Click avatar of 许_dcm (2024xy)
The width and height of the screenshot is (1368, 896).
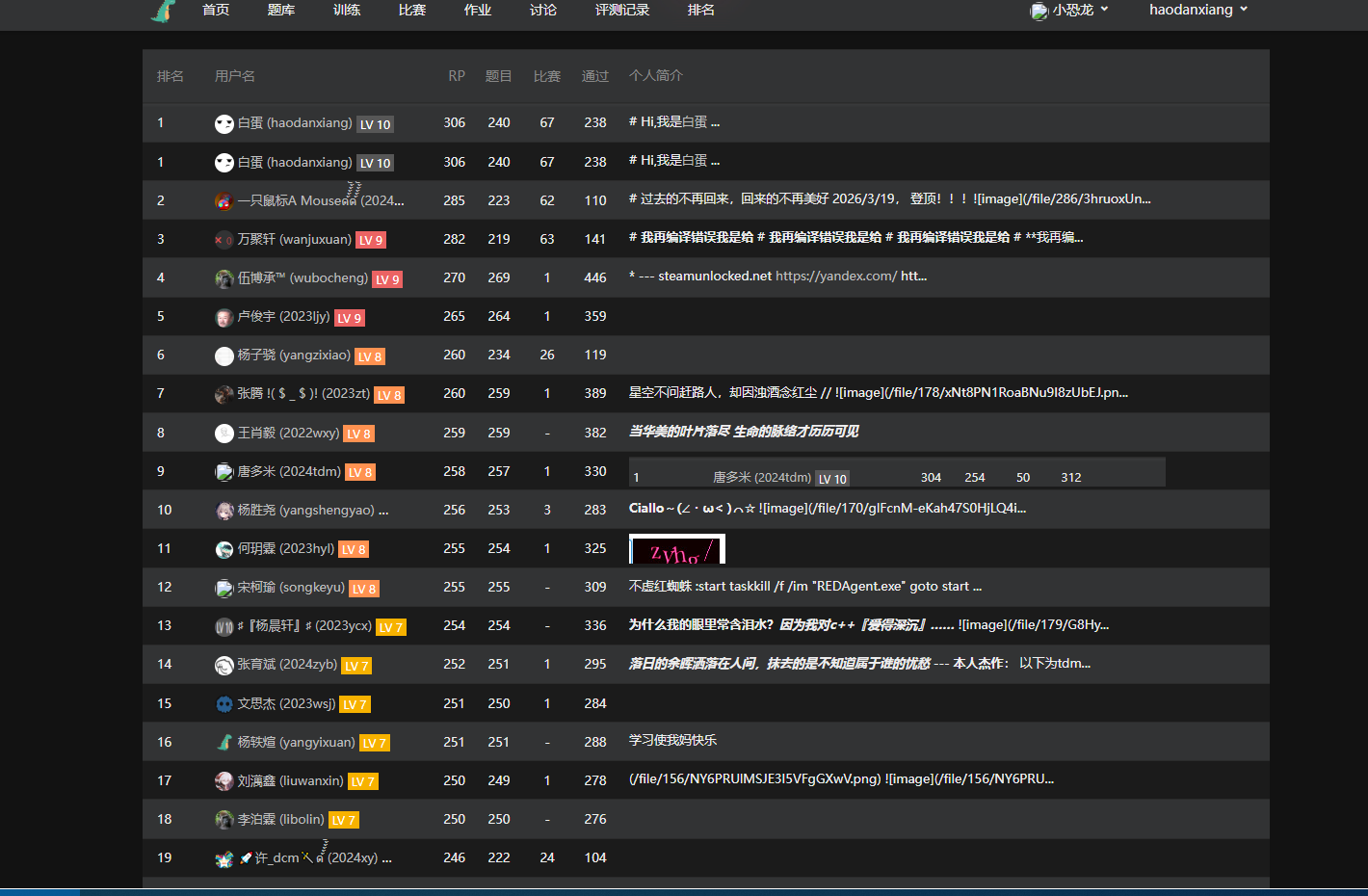click(x=224, y=858)
